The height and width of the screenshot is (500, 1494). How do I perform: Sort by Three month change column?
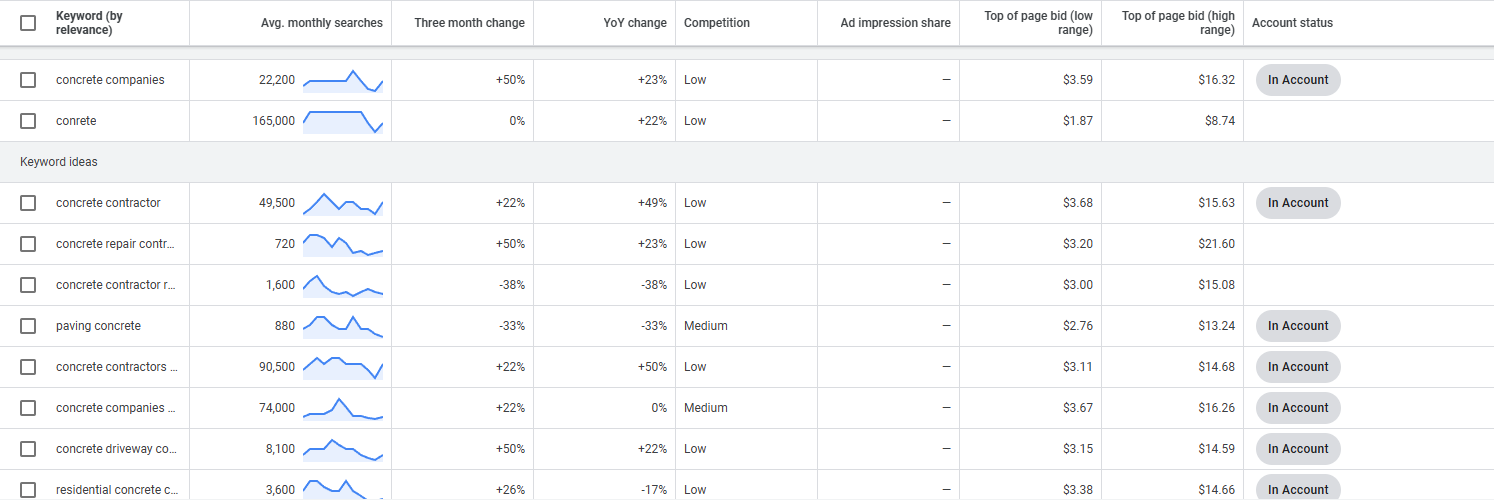click(x=470, y=23)
